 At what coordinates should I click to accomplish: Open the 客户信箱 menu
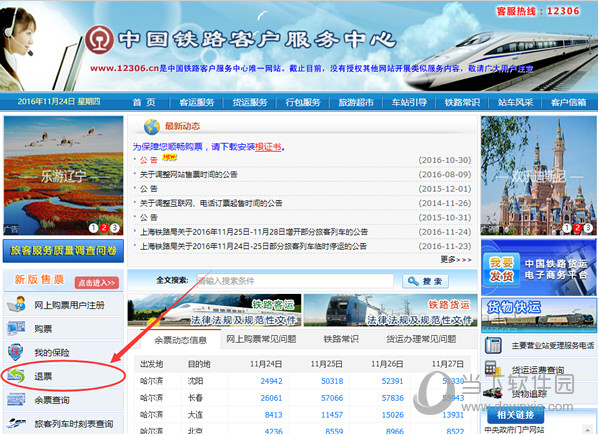click(568, 102)
